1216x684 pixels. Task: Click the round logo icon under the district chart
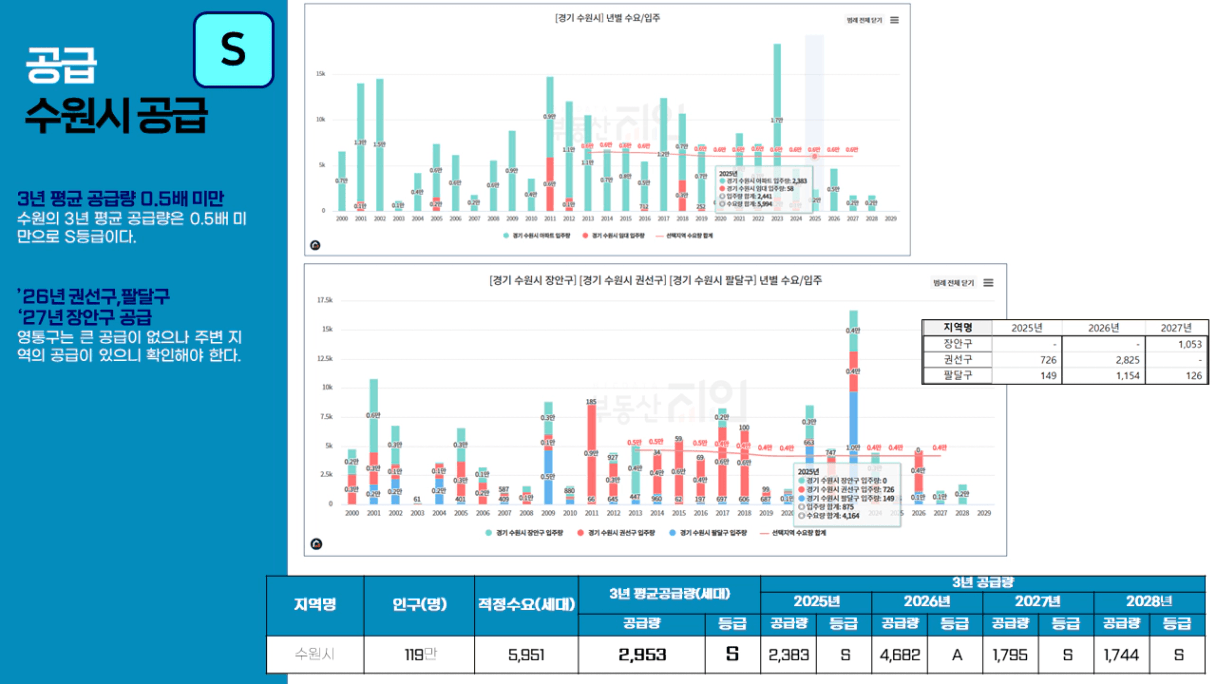pyautogui.click(x=316, y=544)
